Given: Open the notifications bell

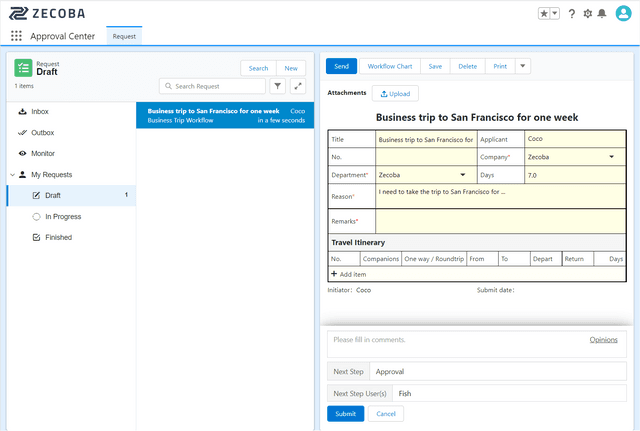Looking at the screenshot, I should click(602, 14).
